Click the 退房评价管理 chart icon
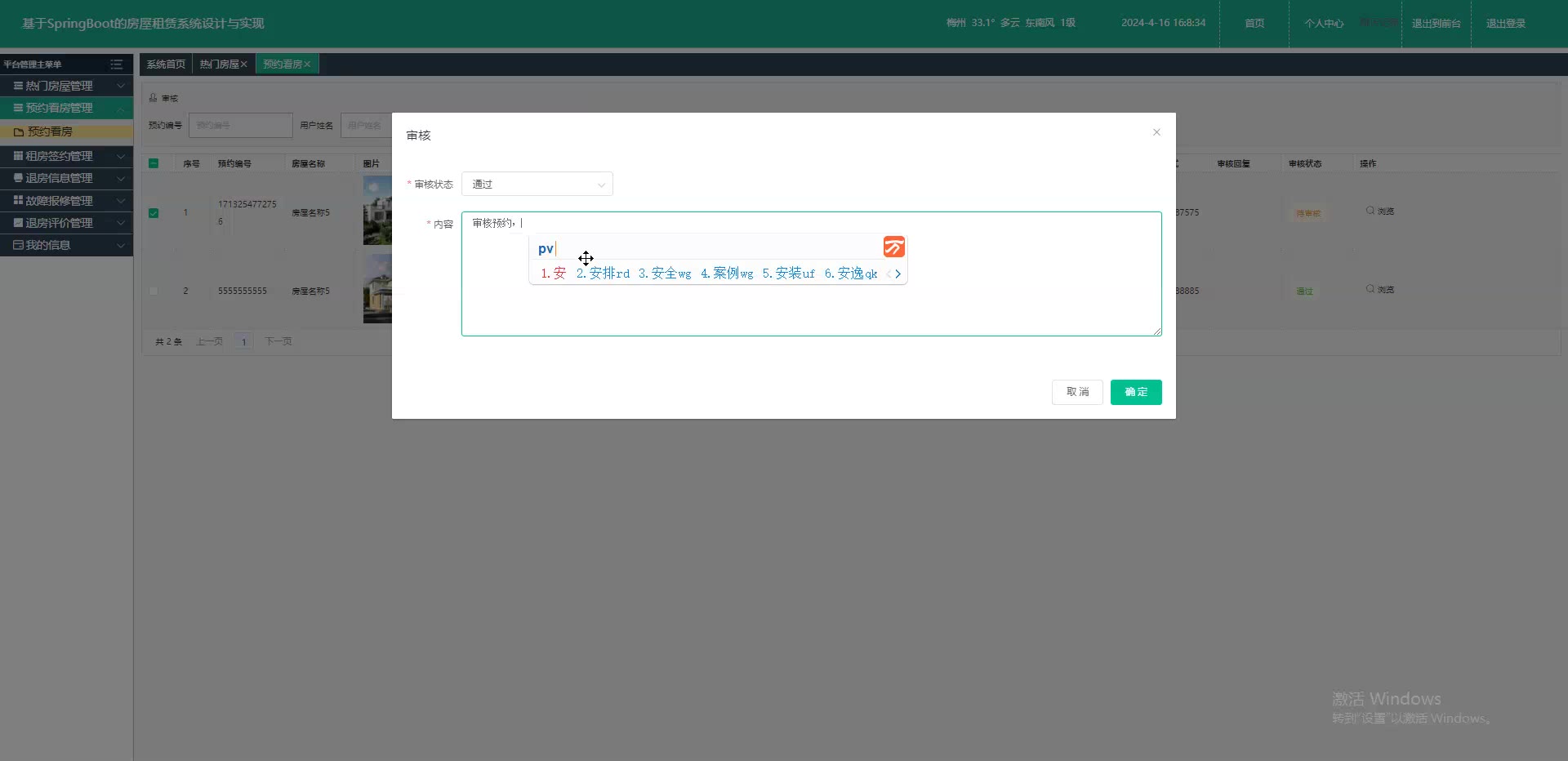The width and height of the screenshot is (1568, 761). point(18,222)
